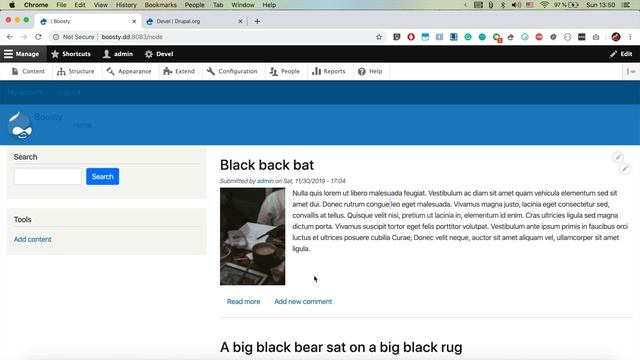Click inside the search text field
640x360 pixels.
48,176
